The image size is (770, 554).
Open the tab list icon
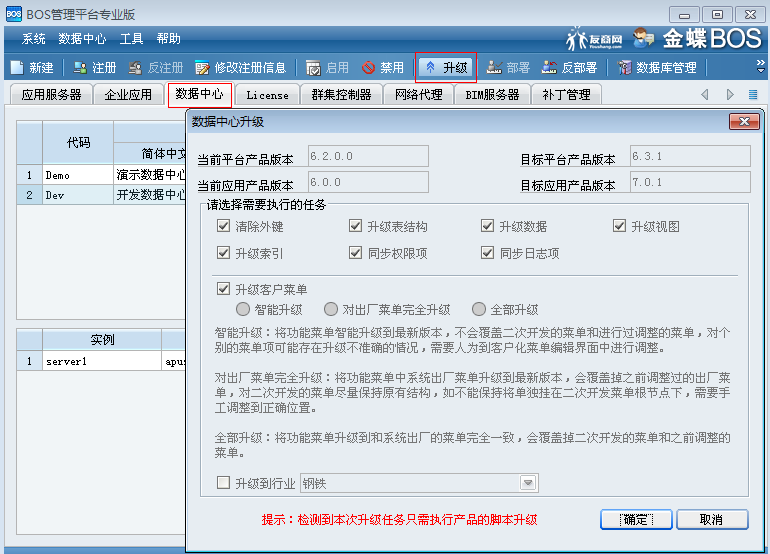click(752, 94)
